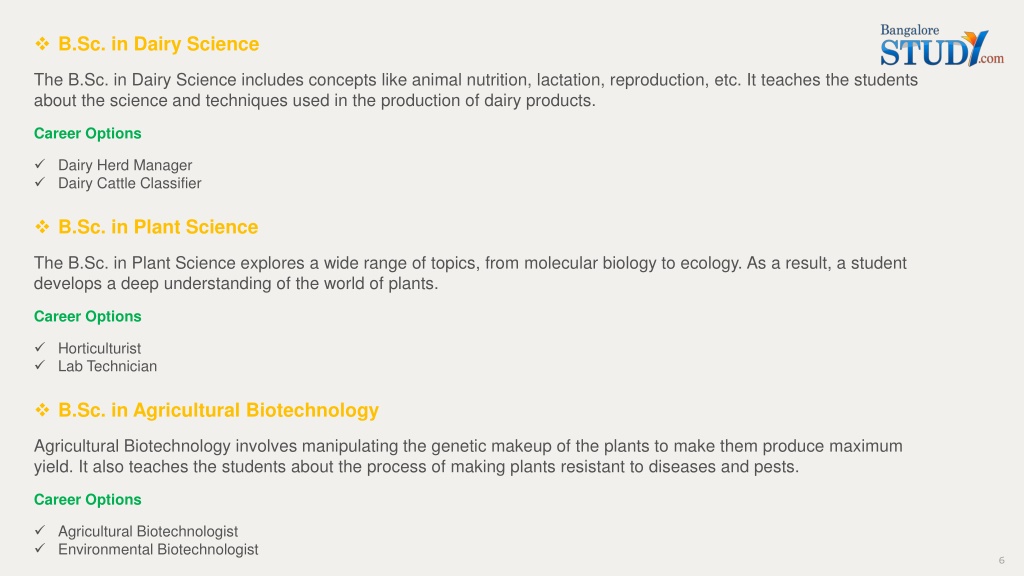Click the Environmental Biotechnologist list item
This screenshot has height=576, width=1024.
click(158, 549)
